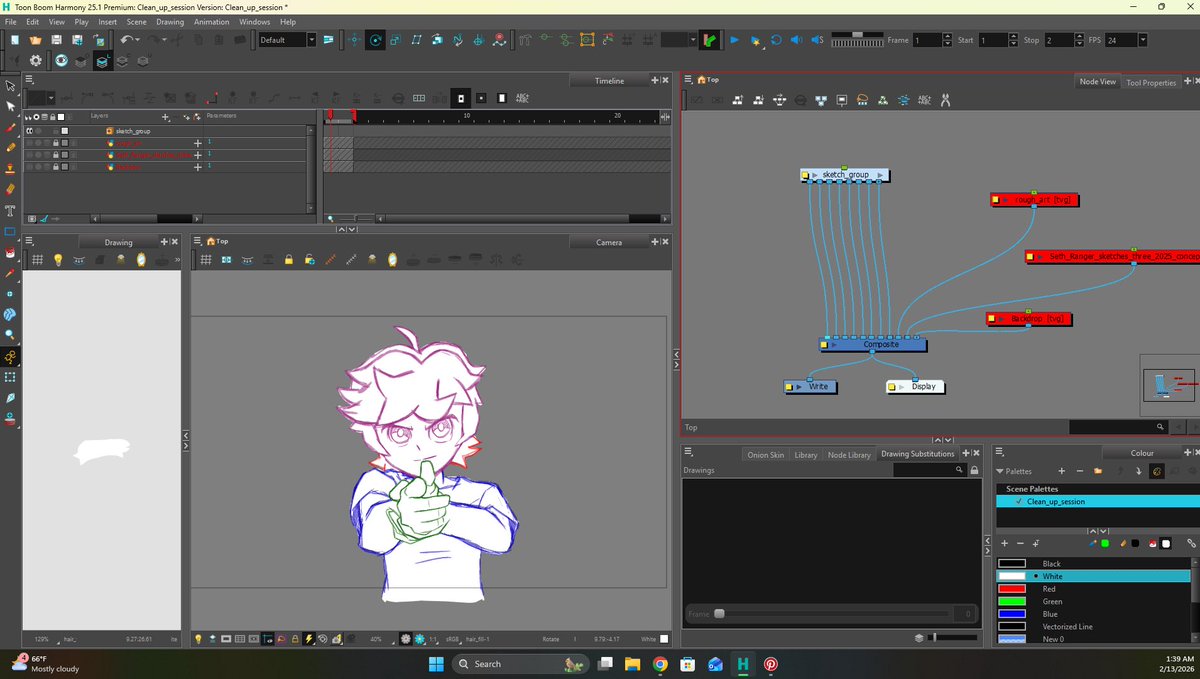Click the light table icon in Drawing view
Screen dimensions: 1200x679
(58, 260)
